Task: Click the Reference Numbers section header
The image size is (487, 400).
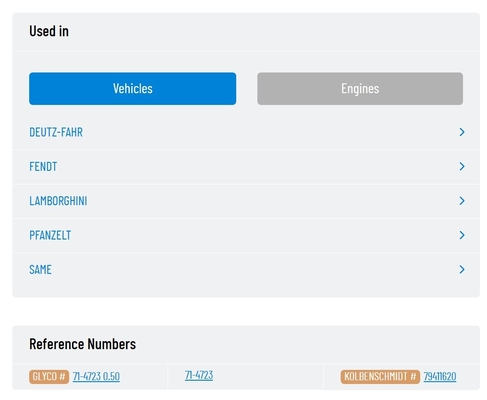Action: tap(83, 344)
